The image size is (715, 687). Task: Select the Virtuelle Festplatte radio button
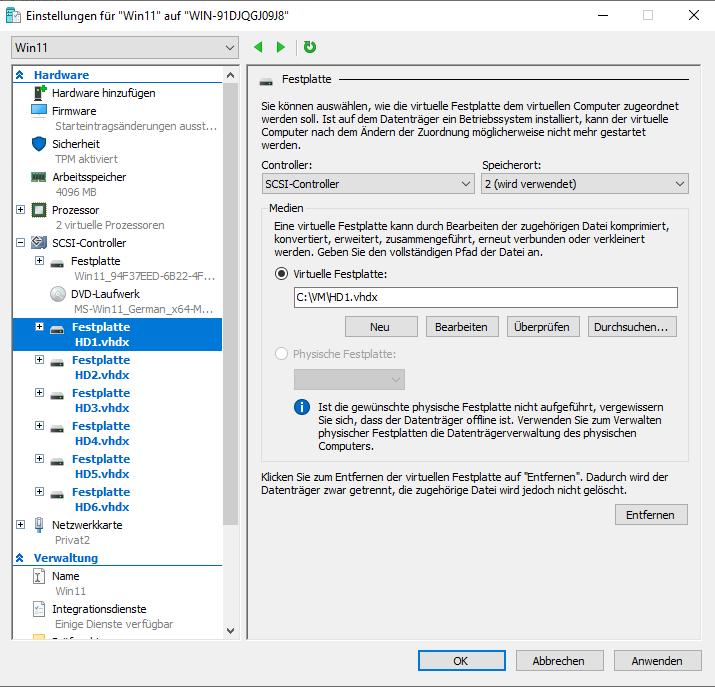281,274
